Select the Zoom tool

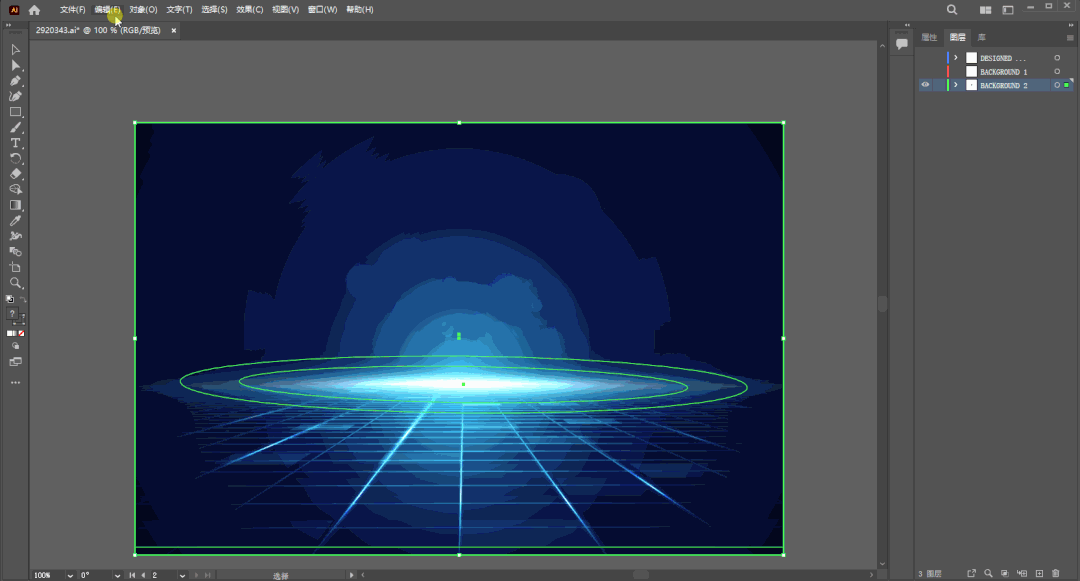point(15,283)
